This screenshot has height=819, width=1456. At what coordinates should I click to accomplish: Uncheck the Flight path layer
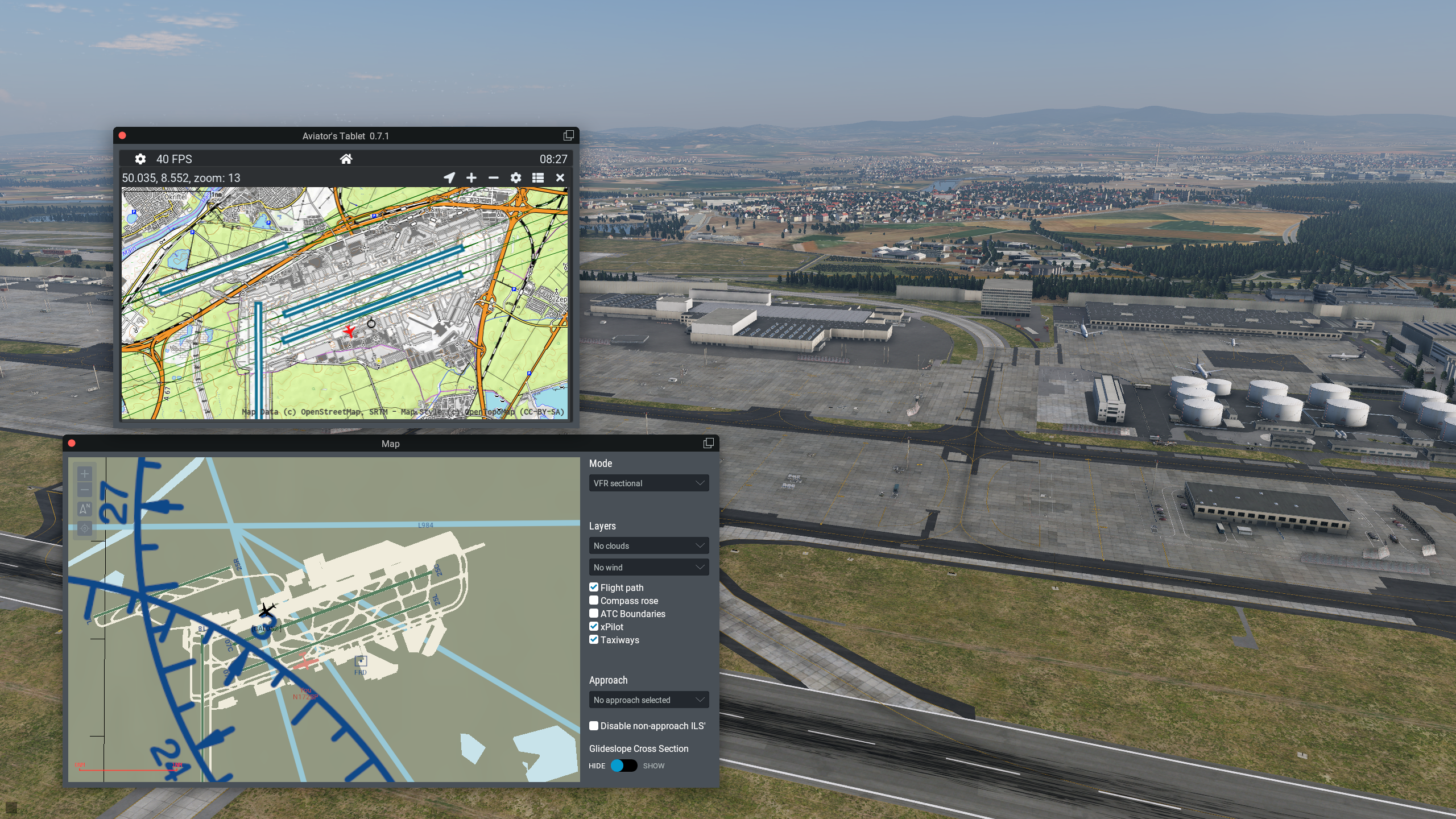pos(594,588)
